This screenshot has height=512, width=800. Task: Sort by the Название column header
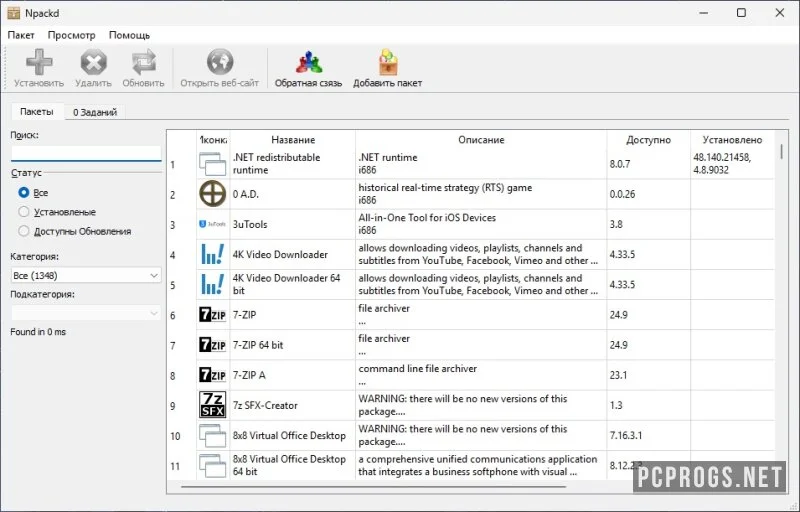click(x=293, y=140)
